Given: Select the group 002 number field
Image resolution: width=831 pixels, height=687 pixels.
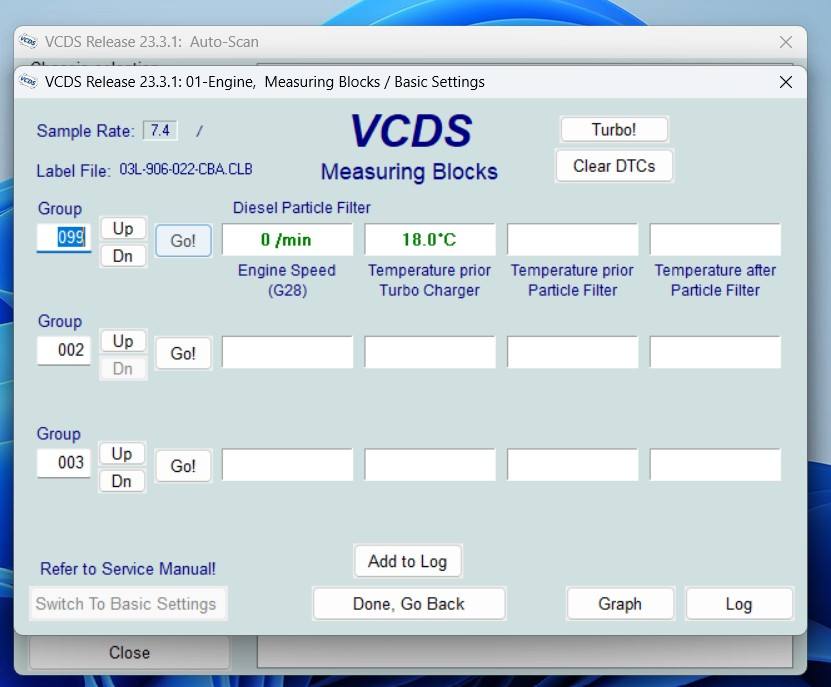Looking at the screenshot, I should click(64, 350).
